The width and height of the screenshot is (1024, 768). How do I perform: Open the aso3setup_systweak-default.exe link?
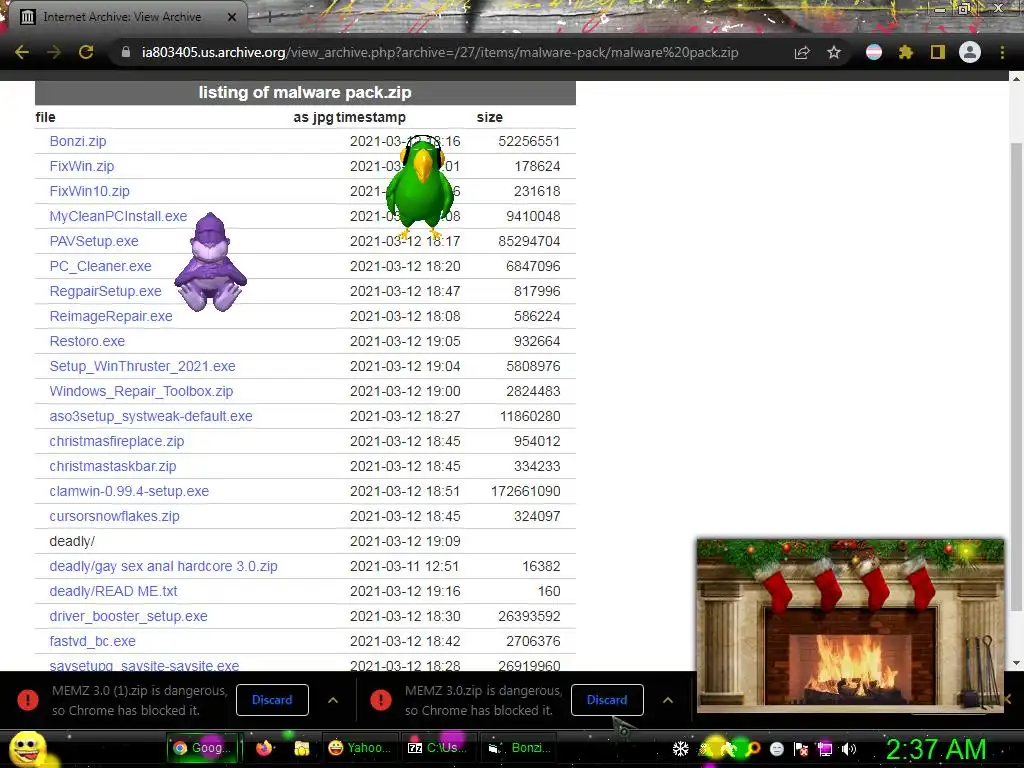(x=151, y=416)
